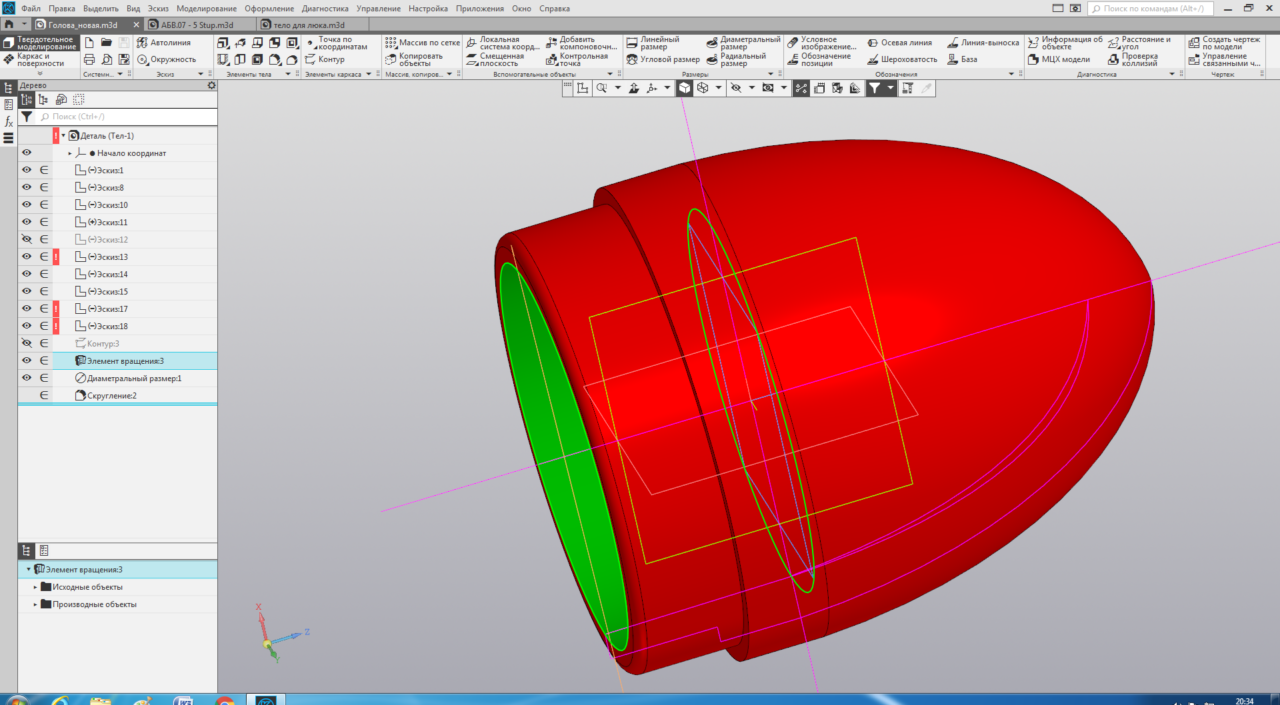Expand Начало координат node
The height and width of the screenshot is (705, 1280).
pos(70,153)
